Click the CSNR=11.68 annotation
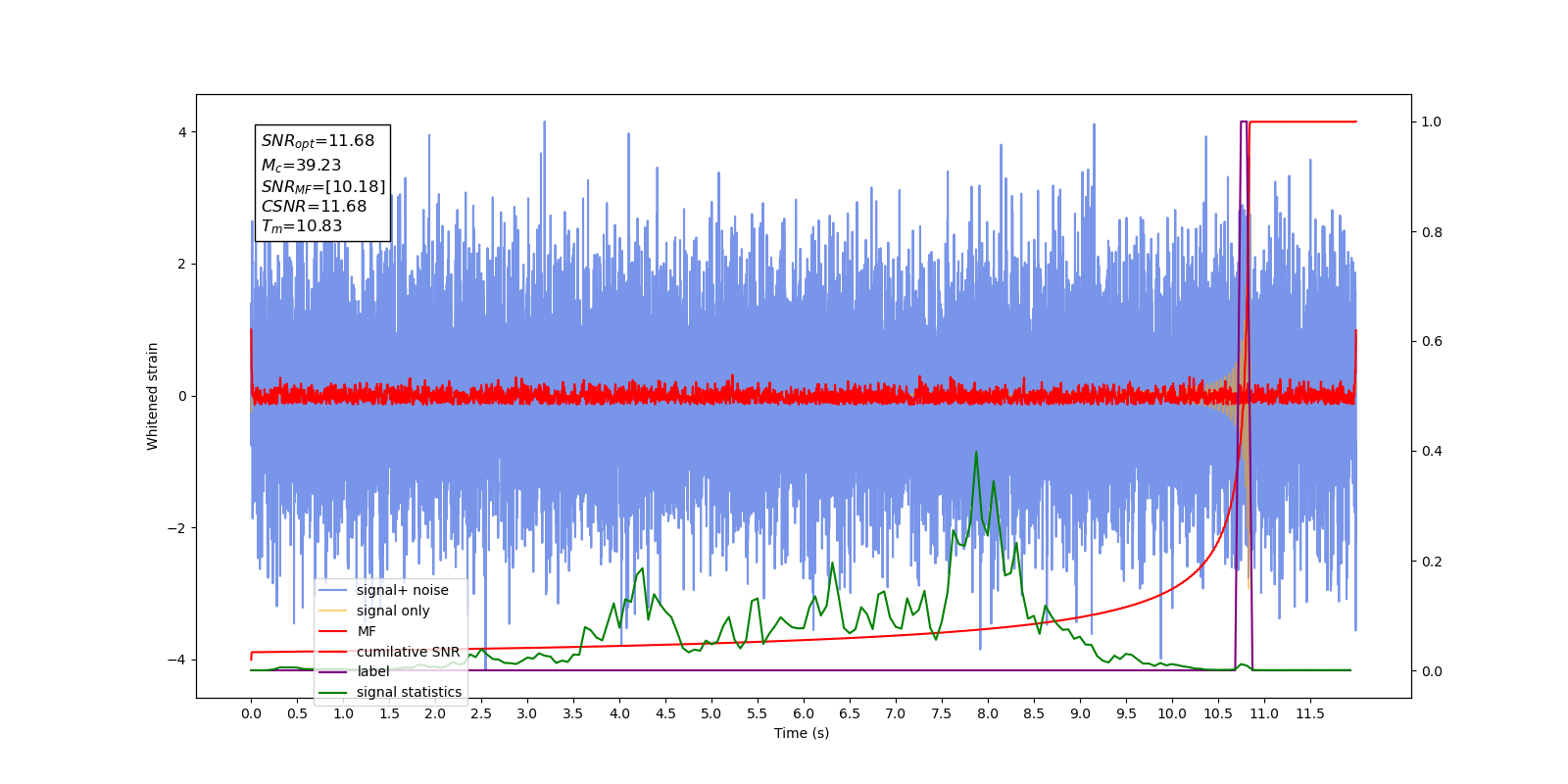Screen dimensions: 1568x784 pyautogui.click(x=314, y=207)
